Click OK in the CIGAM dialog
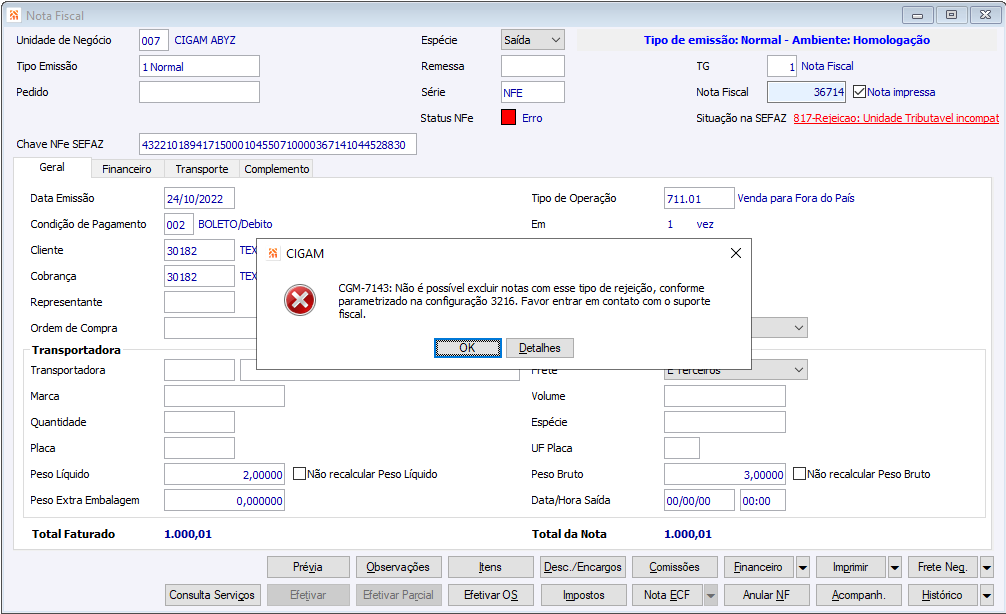1006x614 pixels. 468,348
